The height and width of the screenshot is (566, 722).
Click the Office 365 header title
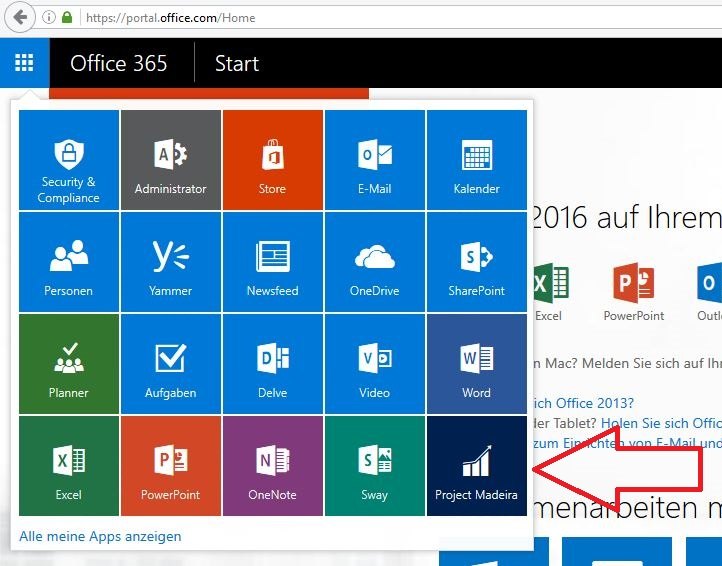coord(118,63)
